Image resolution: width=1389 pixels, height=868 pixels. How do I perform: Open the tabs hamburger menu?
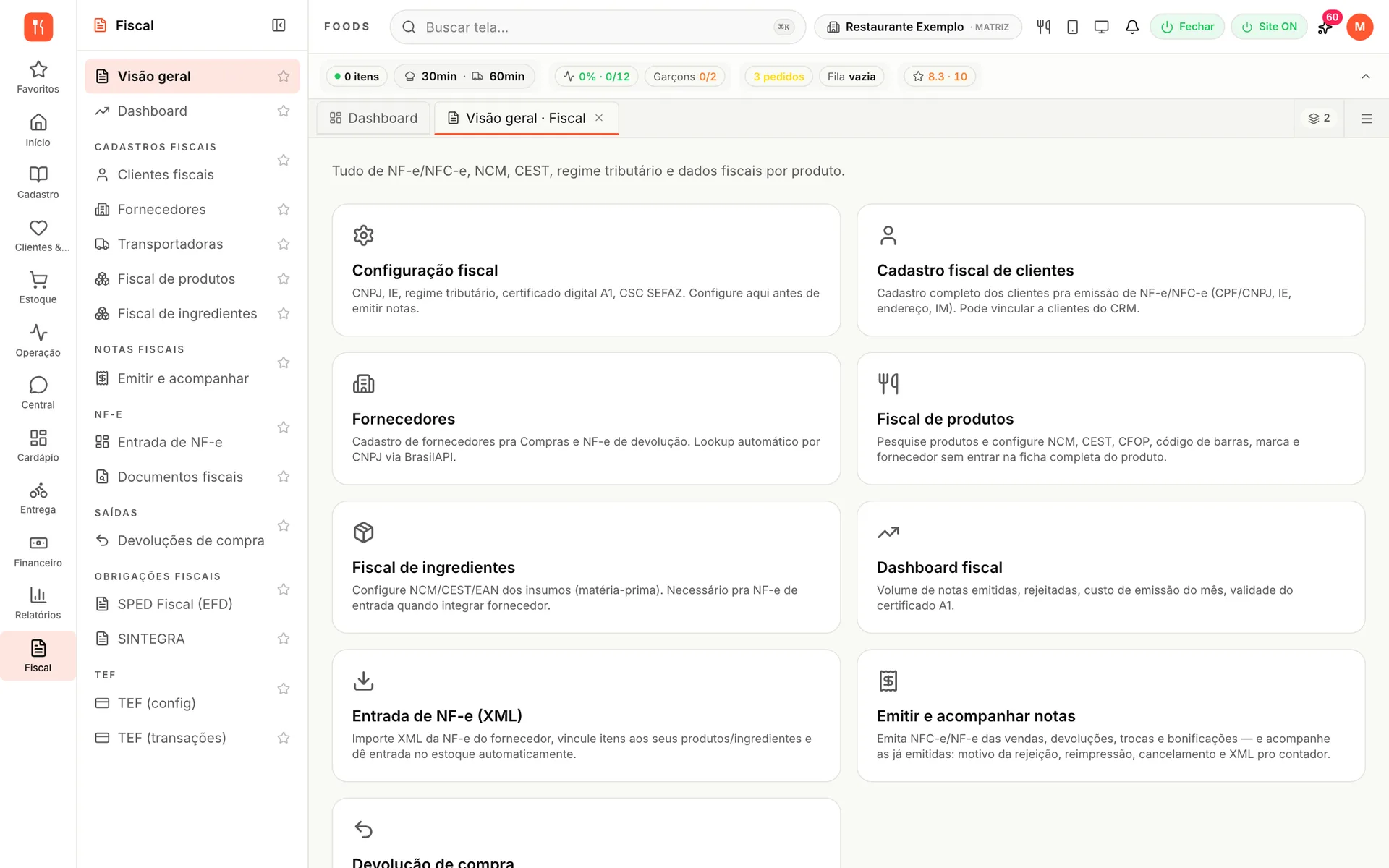point(1366,119)
